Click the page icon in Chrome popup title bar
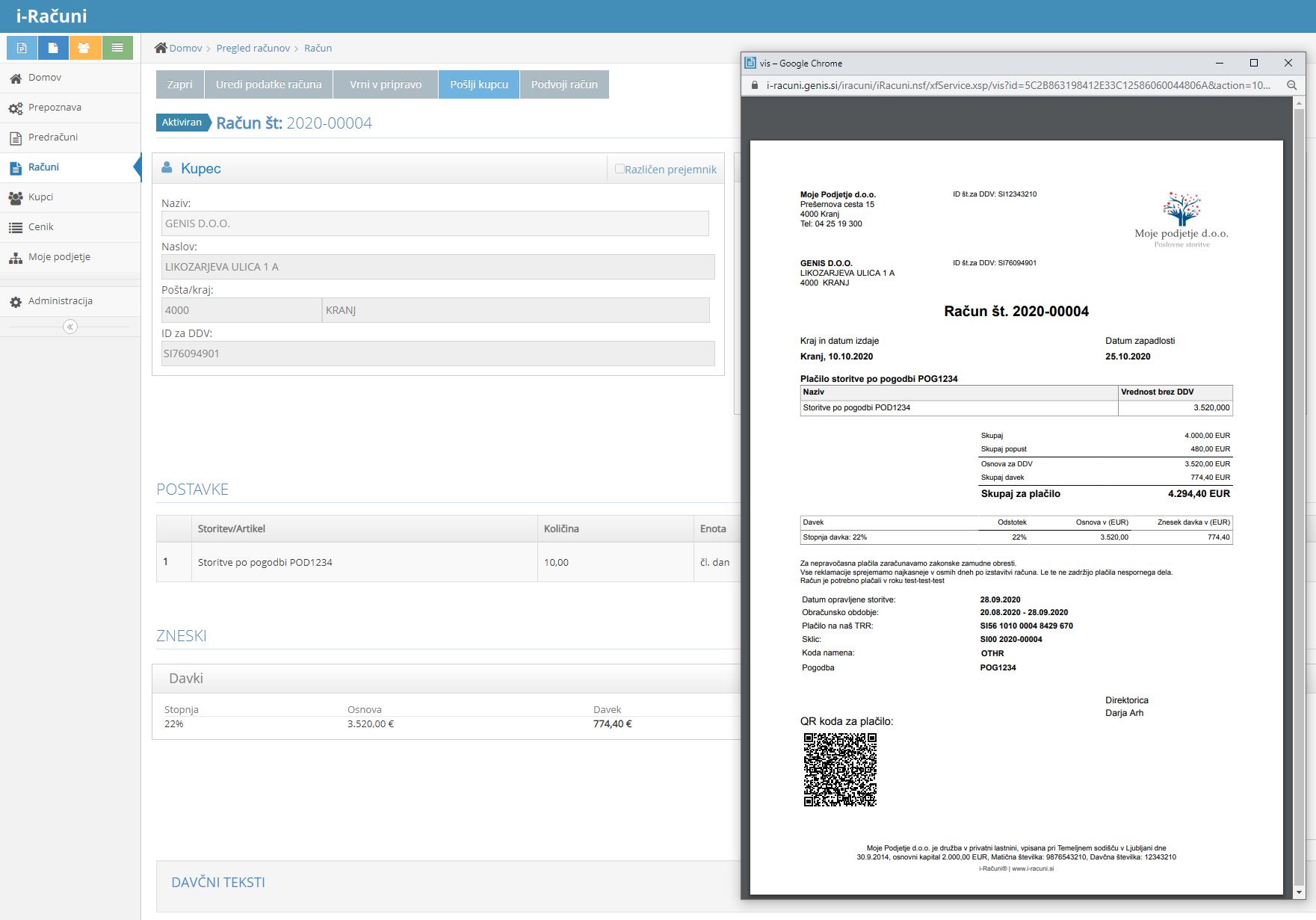The image size is (1316, 920). tap(750, 63)
